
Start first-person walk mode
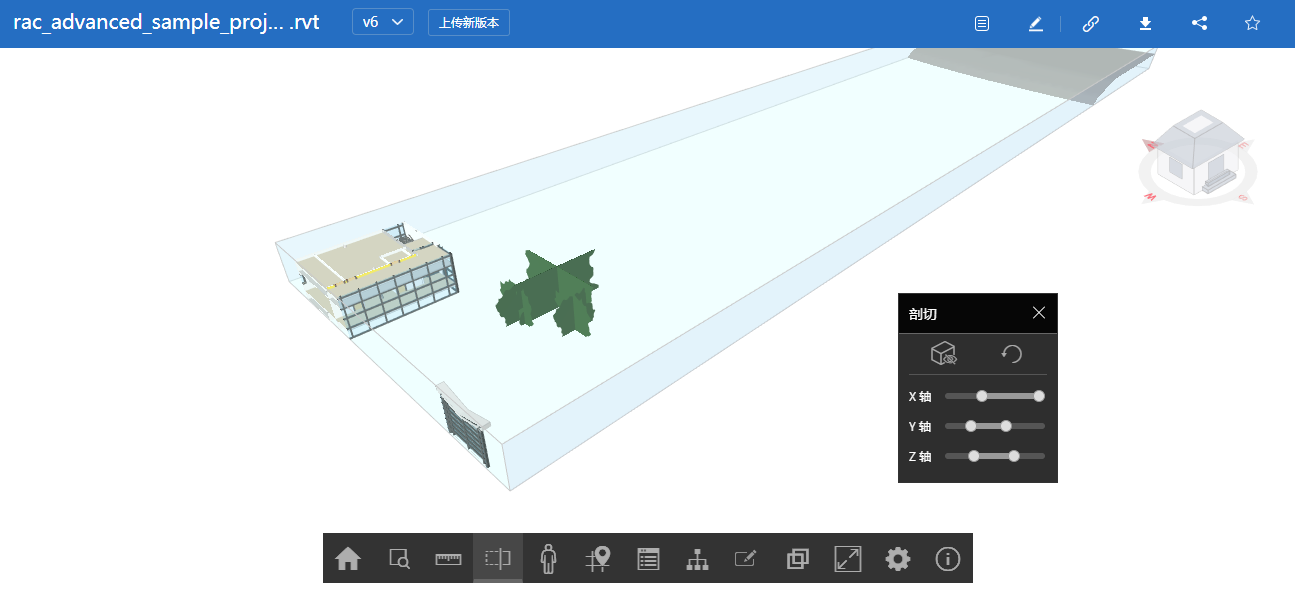tap(548, 559)
